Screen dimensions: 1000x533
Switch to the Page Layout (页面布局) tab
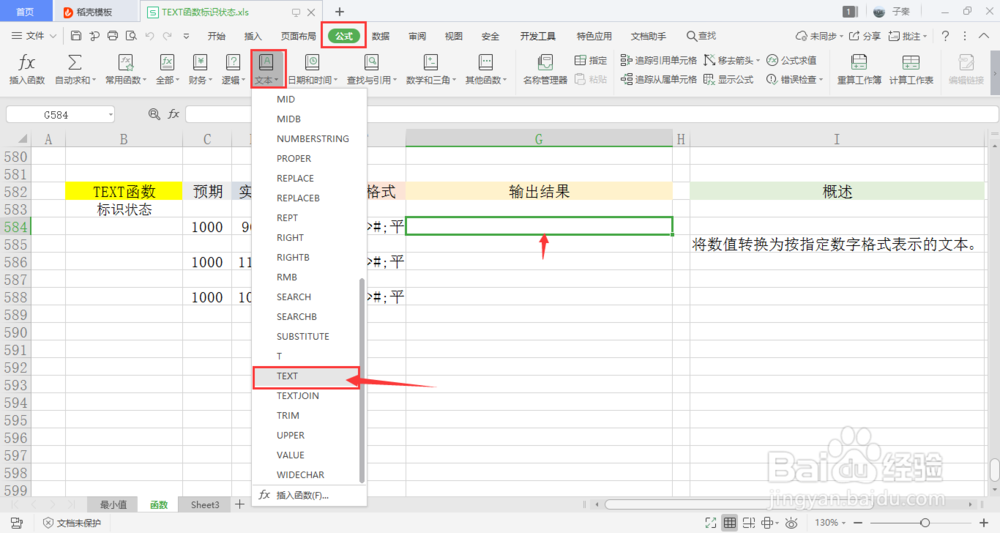(x=298, y=36)
